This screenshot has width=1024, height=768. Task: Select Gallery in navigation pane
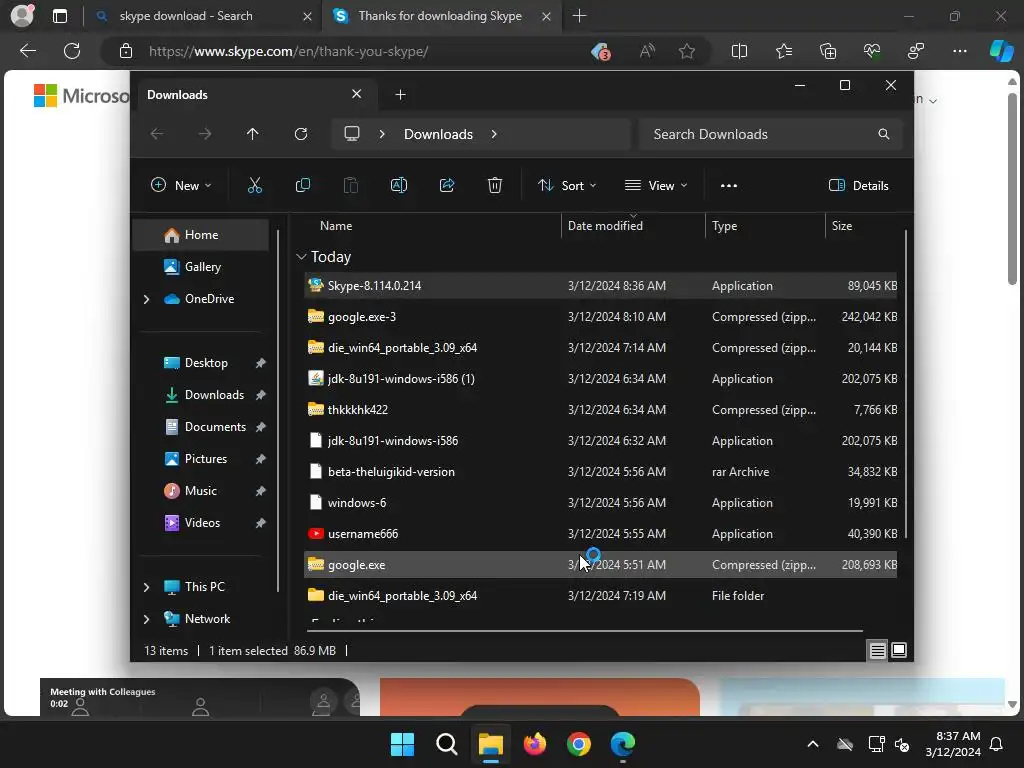(202, 266)
